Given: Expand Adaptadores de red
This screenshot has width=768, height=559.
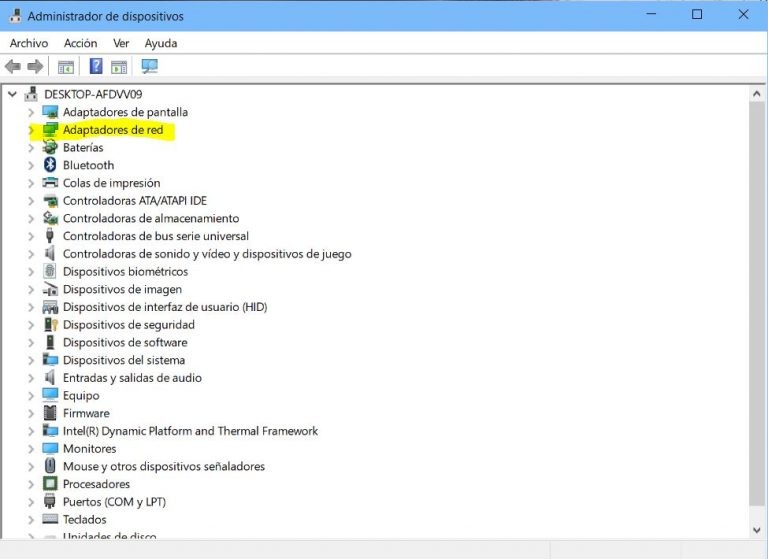Looking at the screenshot, I should pyautogui.click(x=31, y=130).
